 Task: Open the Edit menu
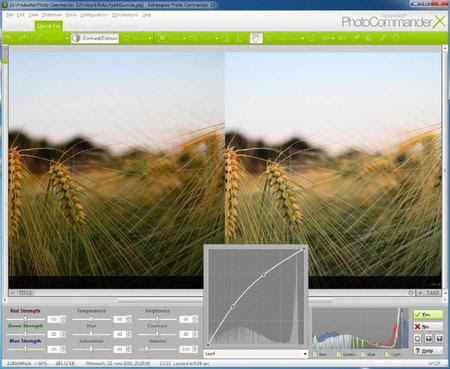coord(20,15)
